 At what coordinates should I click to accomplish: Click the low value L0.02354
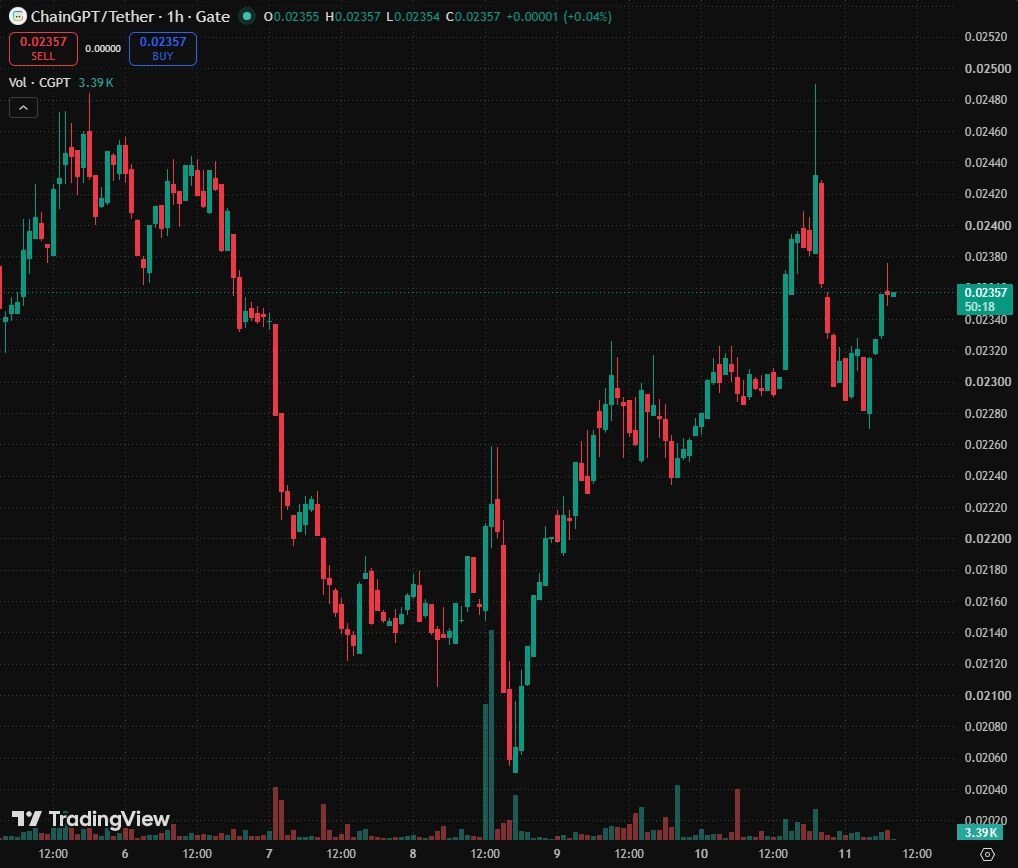[x=413, y=17]
